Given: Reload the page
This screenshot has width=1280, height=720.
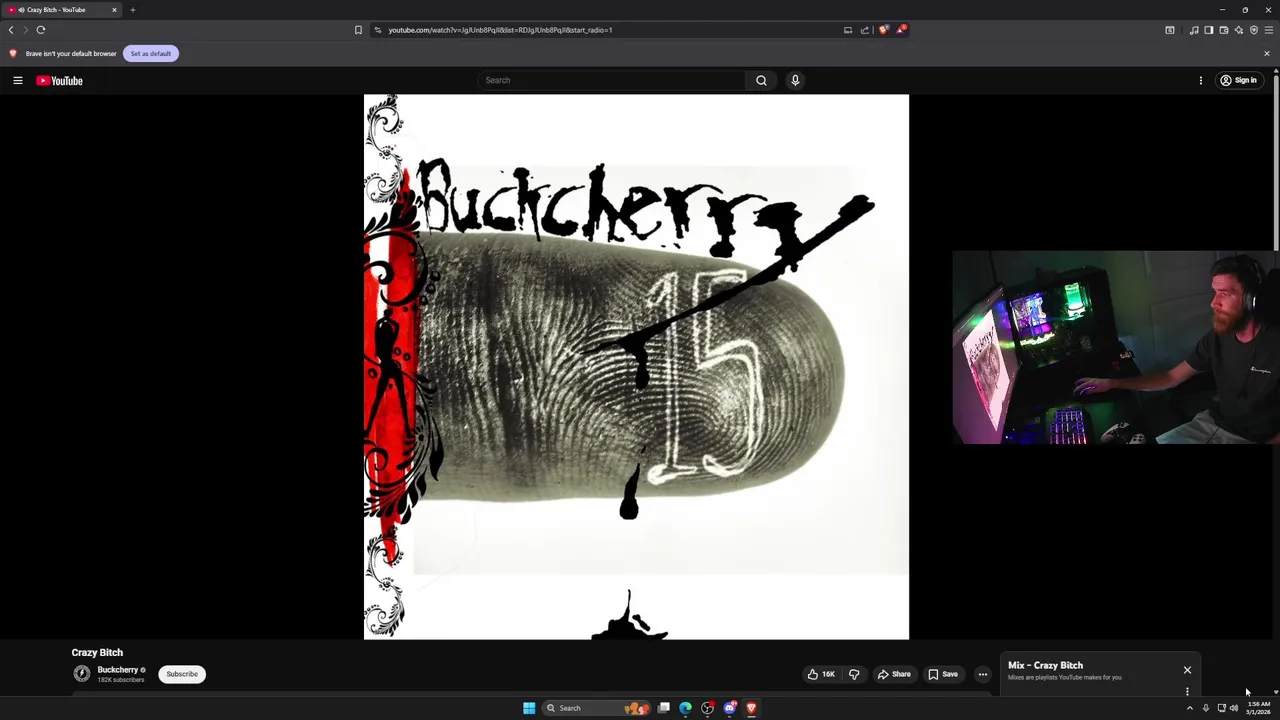Looking at the screenshot, I should click(x=41, y=30).
